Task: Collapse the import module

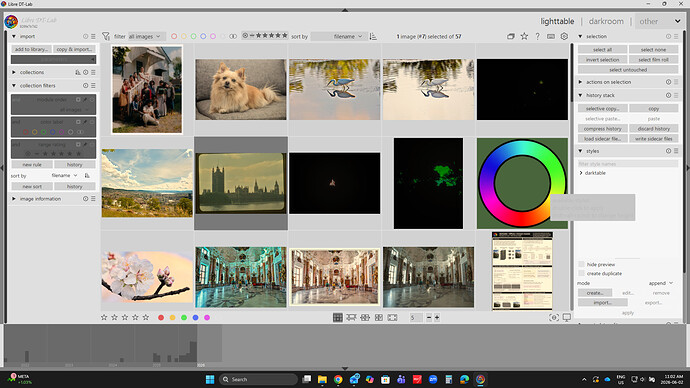Action: 14,36
